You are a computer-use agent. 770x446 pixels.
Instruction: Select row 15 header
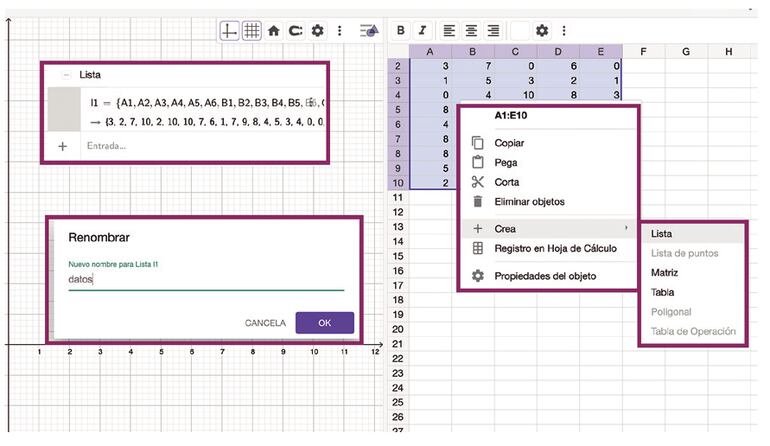[x=398, y=256]
